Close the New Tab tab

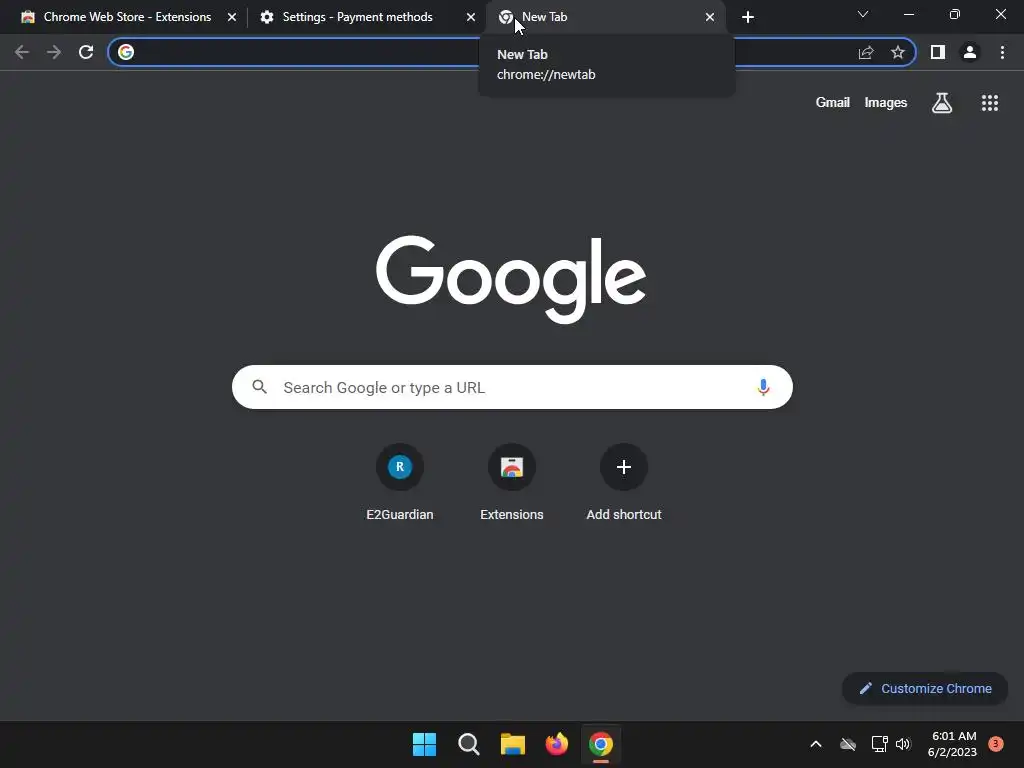710,17
